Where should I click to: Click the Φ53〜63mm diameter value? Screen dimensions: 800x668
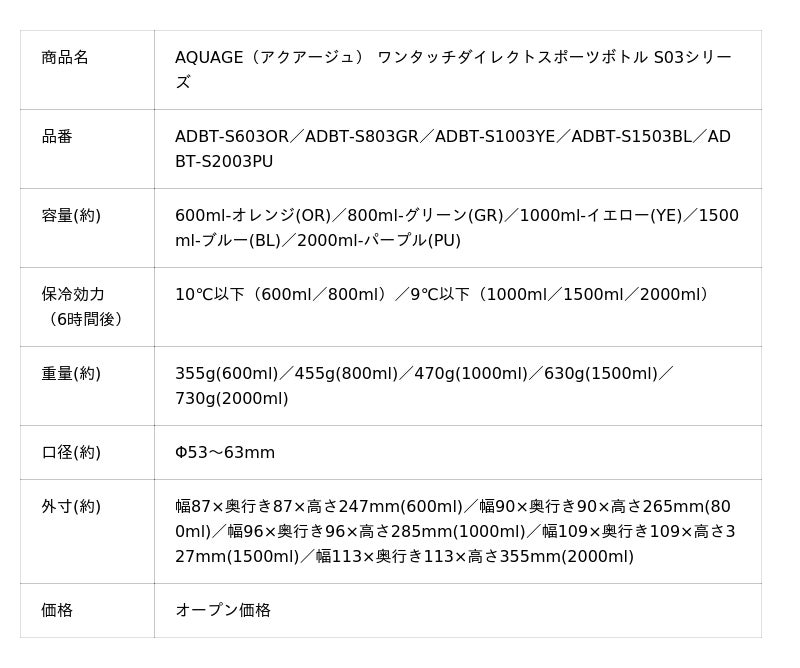pos(225,453)
